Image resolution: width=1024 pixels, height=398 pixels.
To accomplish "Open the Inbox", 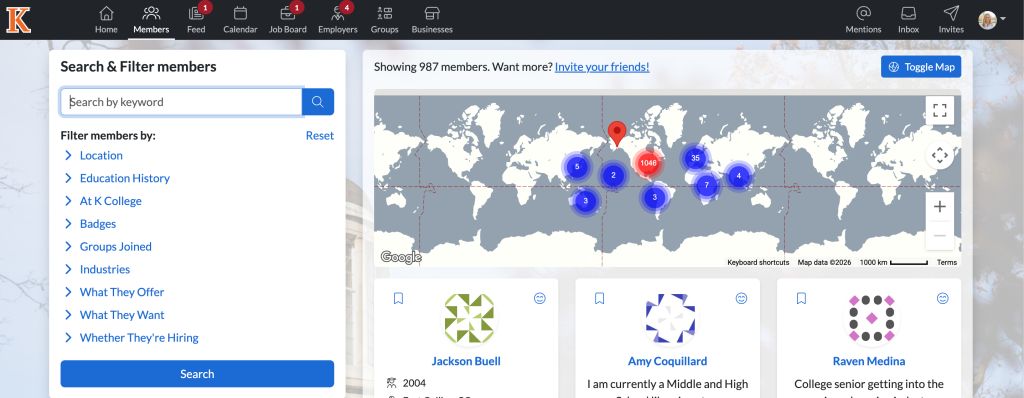I will (908, 20).
